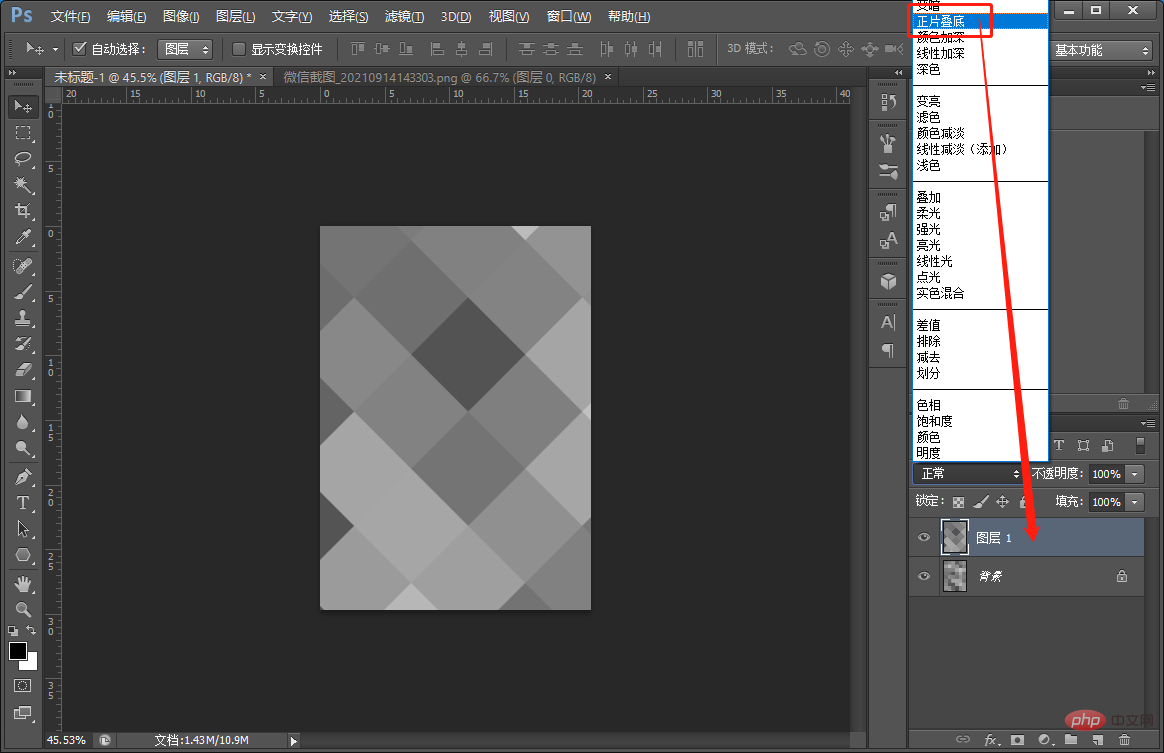Select the Eyedropper tool
This screenshot has width=1164, height=753.
22,237
